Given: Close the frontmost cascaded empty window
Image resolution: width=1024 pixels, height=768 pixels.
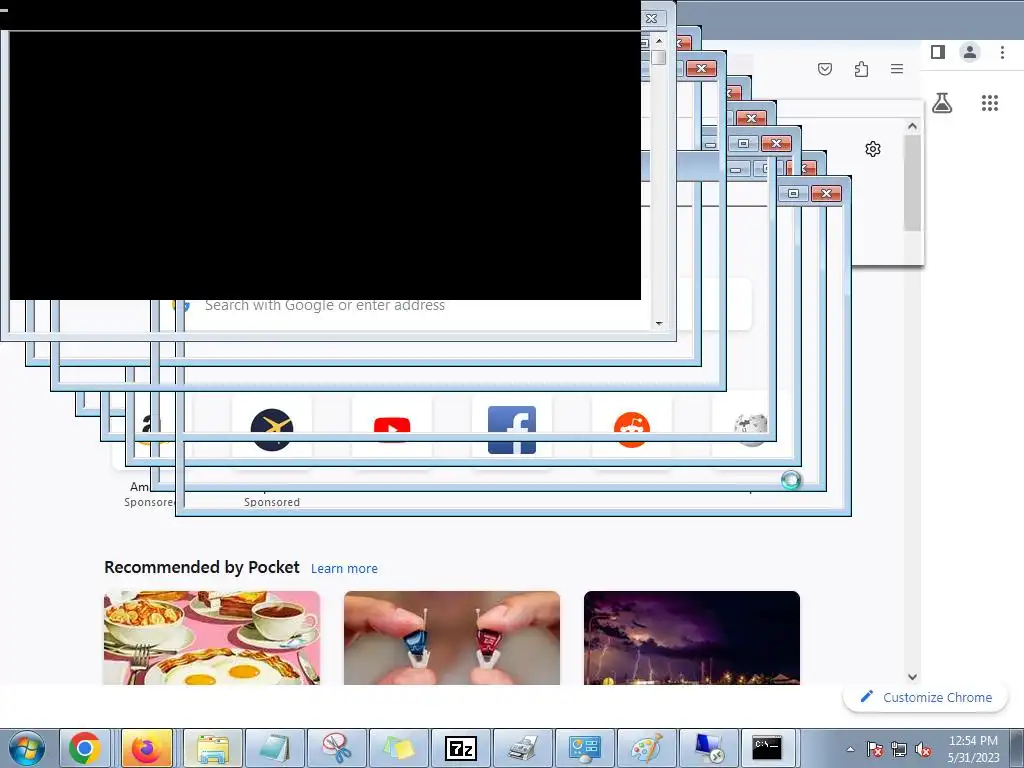Looking at the screenshot, I should pos(826,193).
